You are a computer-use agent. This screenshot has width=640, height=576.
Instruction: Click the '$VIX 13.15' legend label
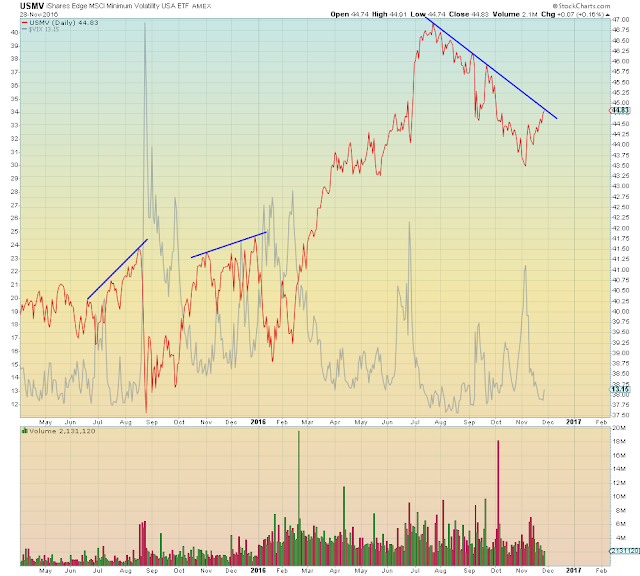(44, 29)
